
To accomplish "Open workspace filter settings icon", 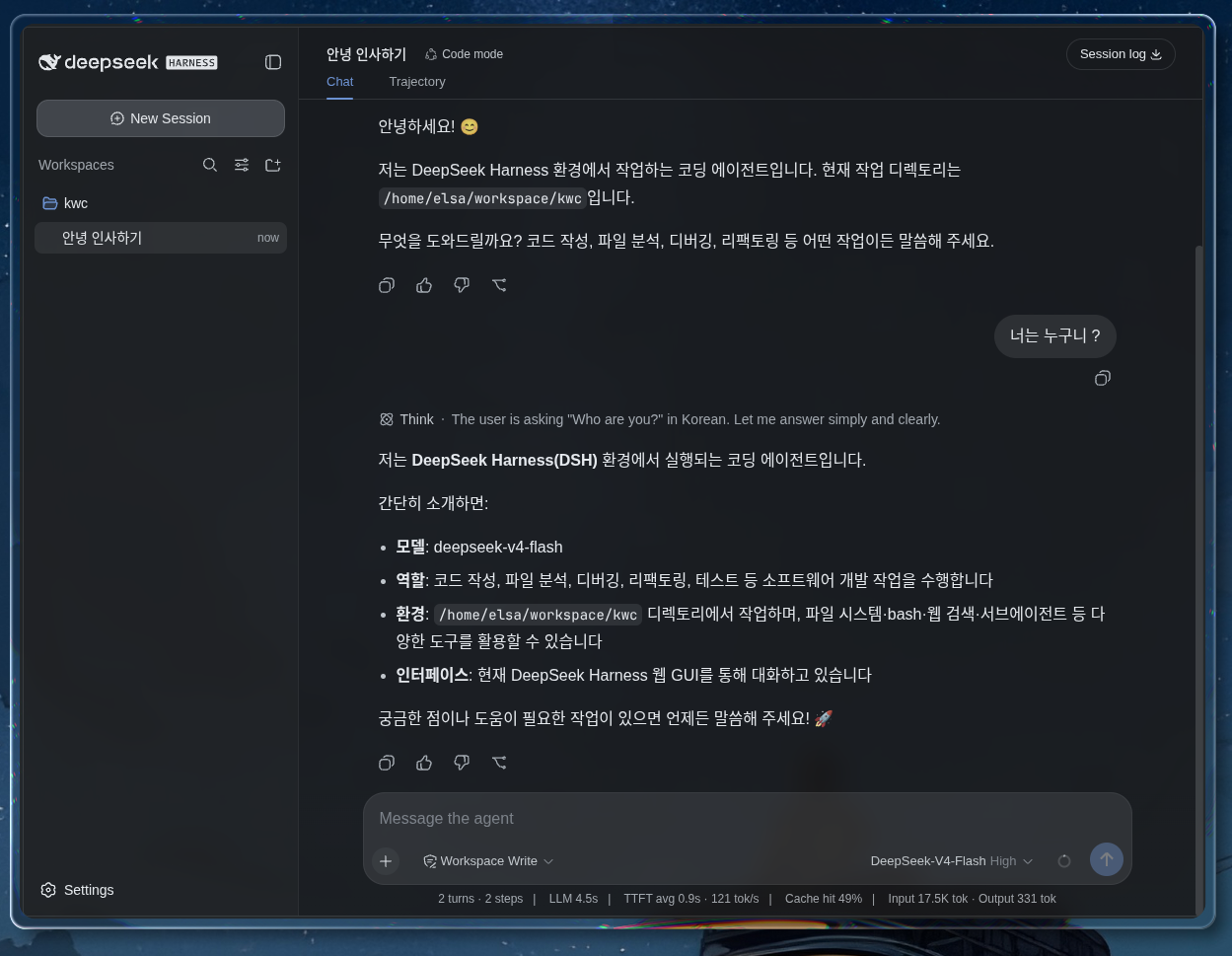I will click(x=242, y=165).
